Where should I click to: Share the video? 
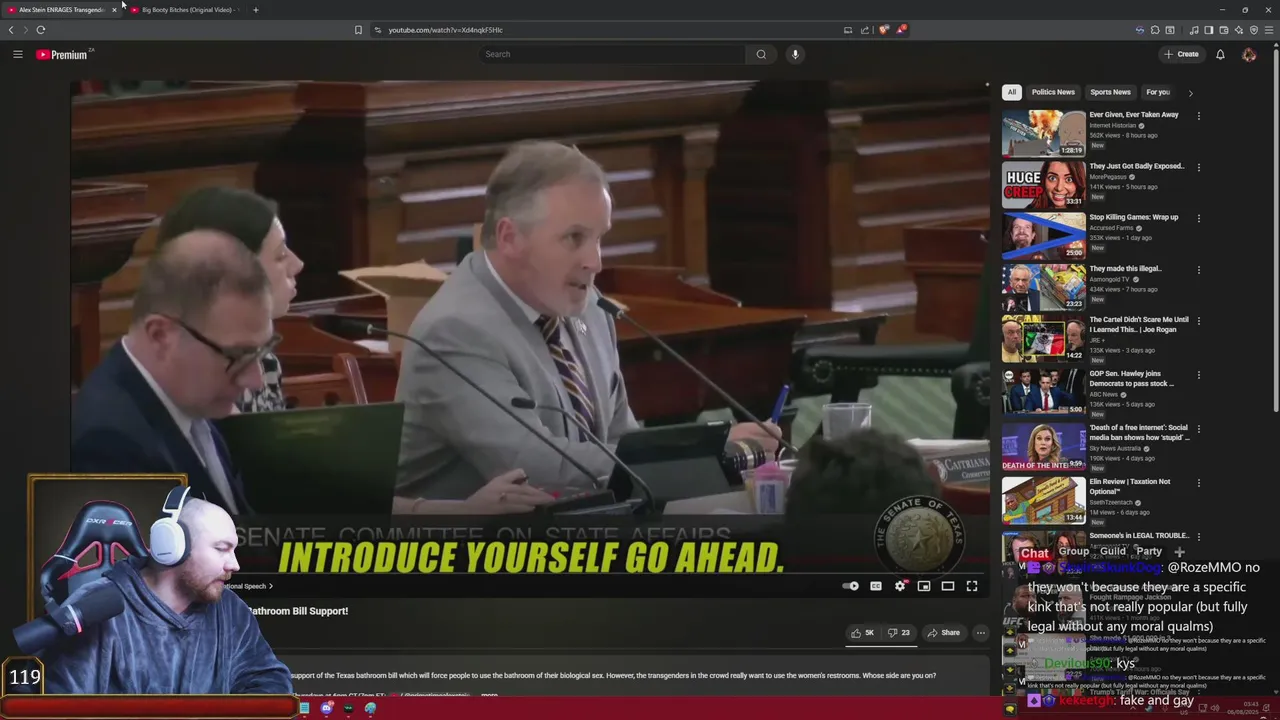click(943, 633)
